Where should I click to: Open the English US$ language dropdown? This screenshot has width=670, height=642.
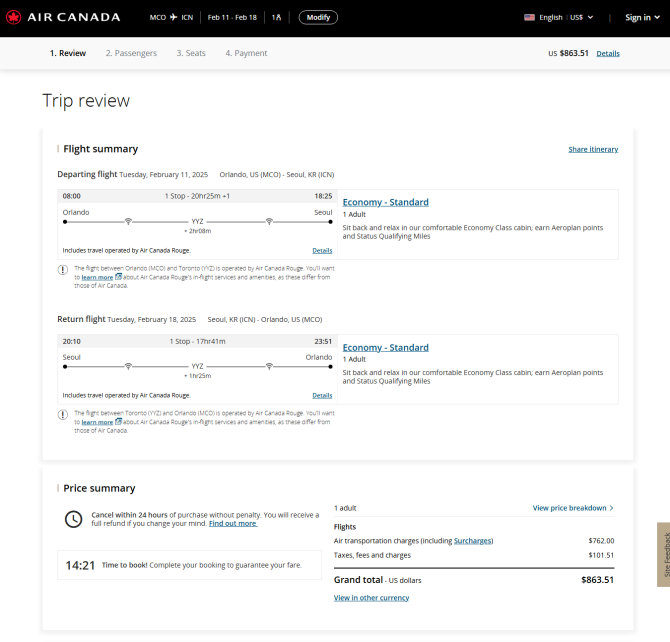(x=566, y=18)
